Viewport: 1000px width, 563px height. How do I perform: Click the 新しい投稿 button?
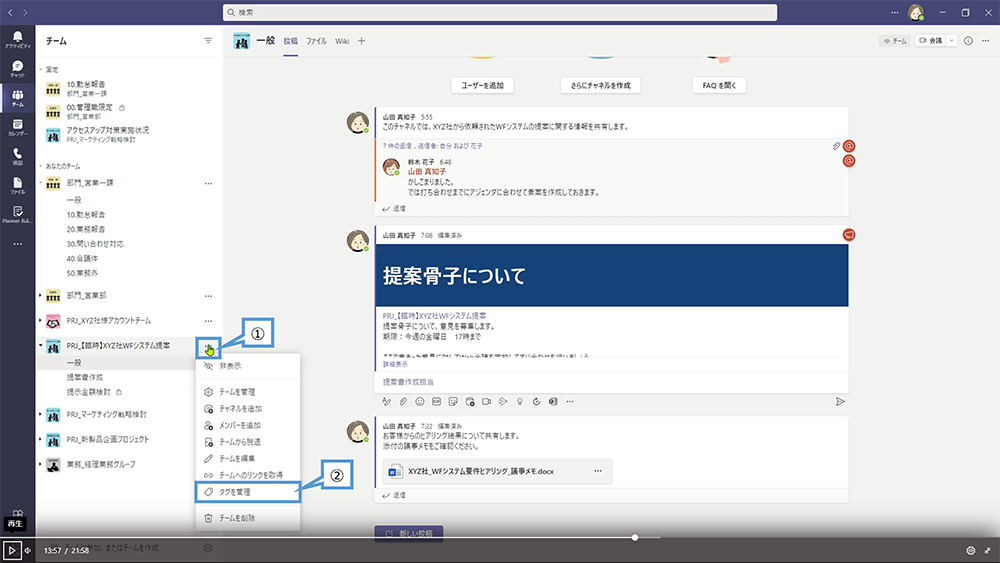click(x=409, y=533)
